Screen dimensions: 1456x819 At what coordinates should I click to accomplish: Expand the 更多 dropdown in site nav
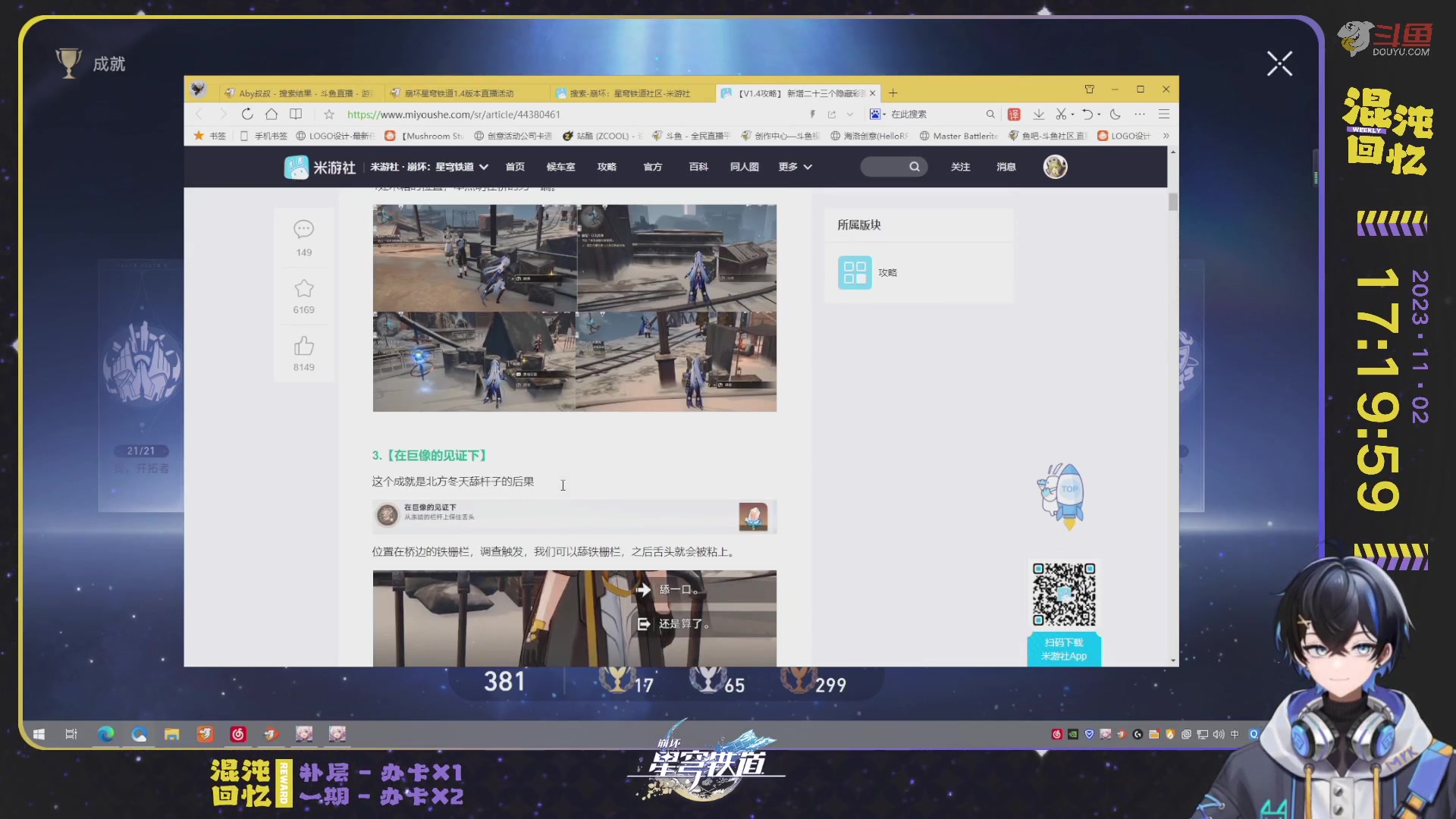coord(795,167)
